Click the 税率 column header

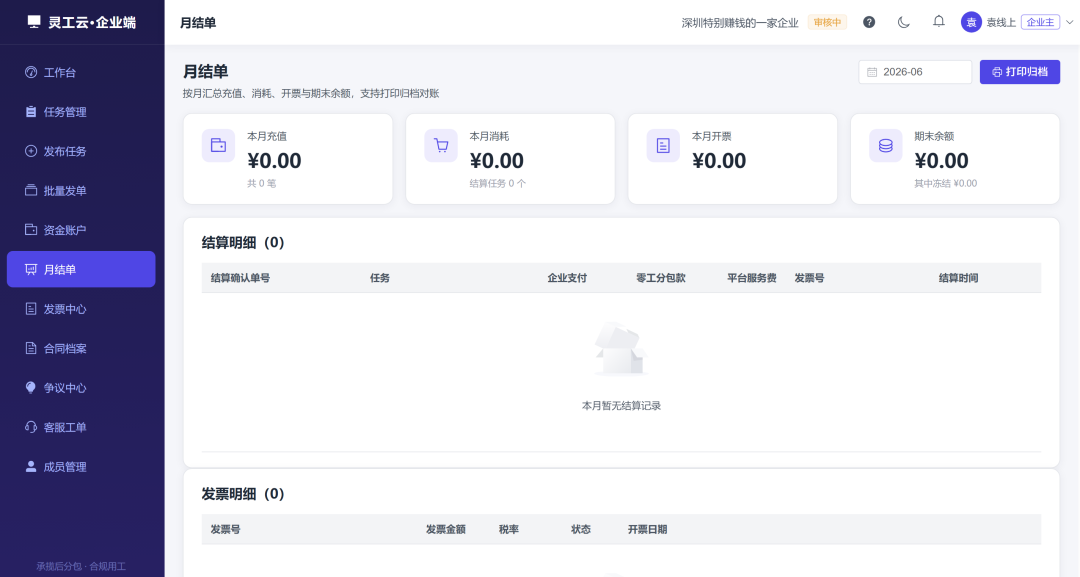[509, 529]
